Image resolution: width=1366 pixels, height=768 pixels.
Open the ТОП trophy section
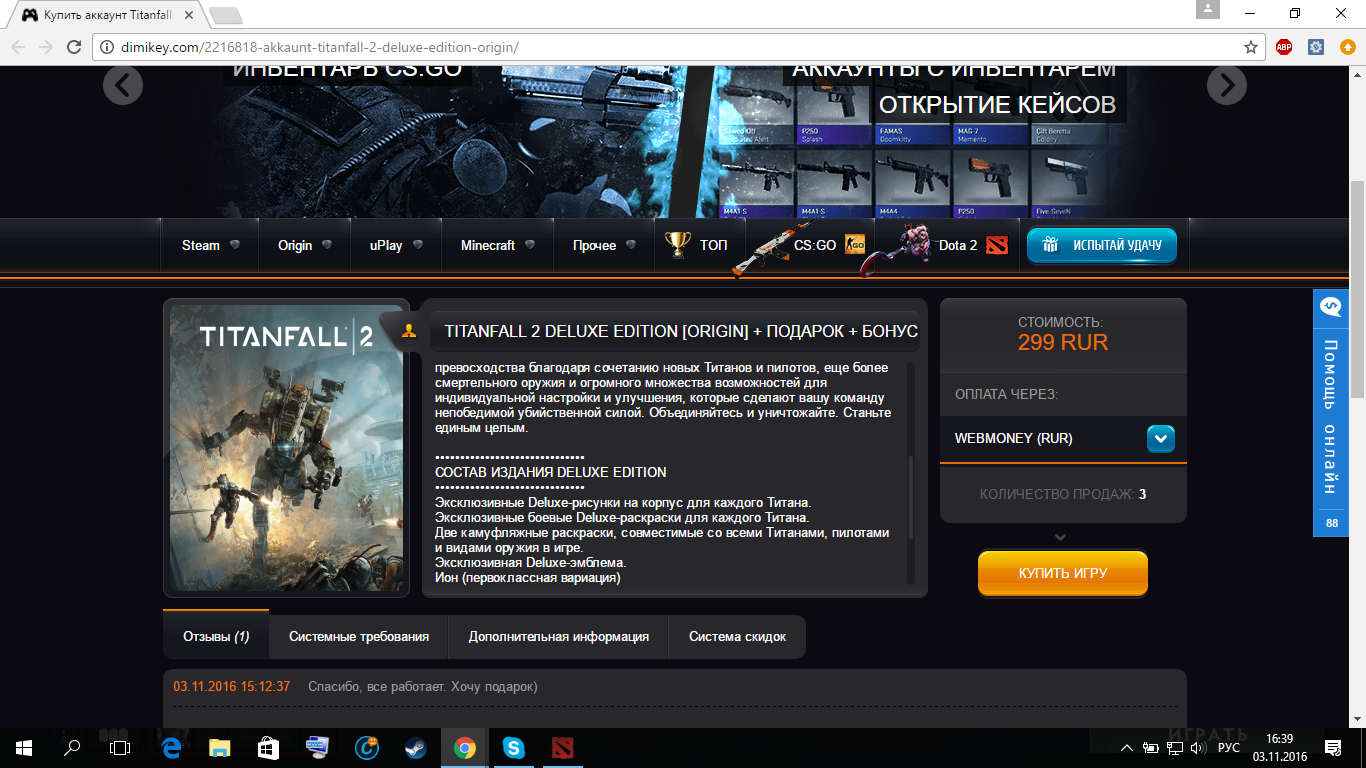pyautogui.click(x=697, y=245)
